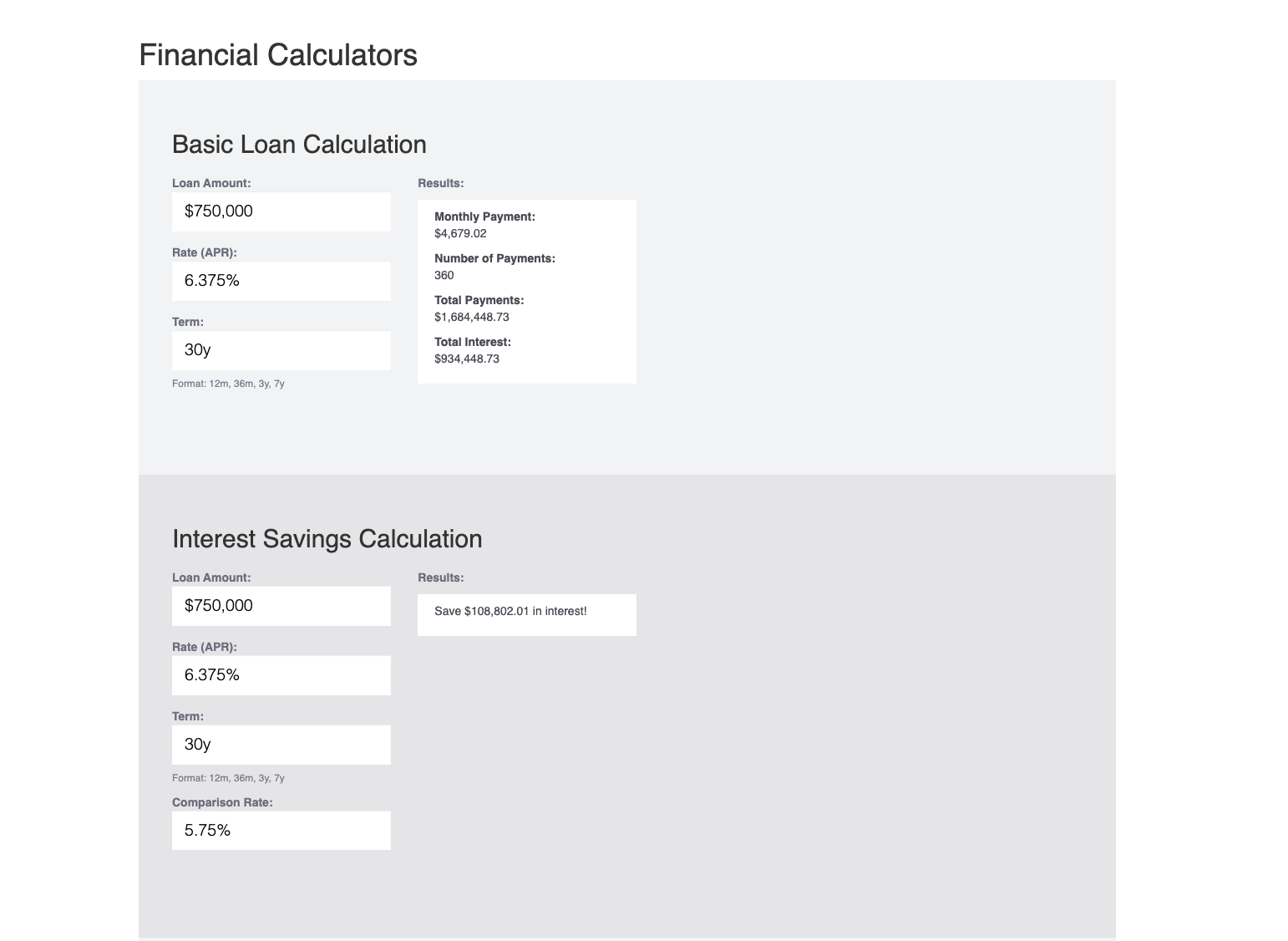Click the Results label in Basic Loan Calculation
1288x941 pixels.
[x=440, y=182]
